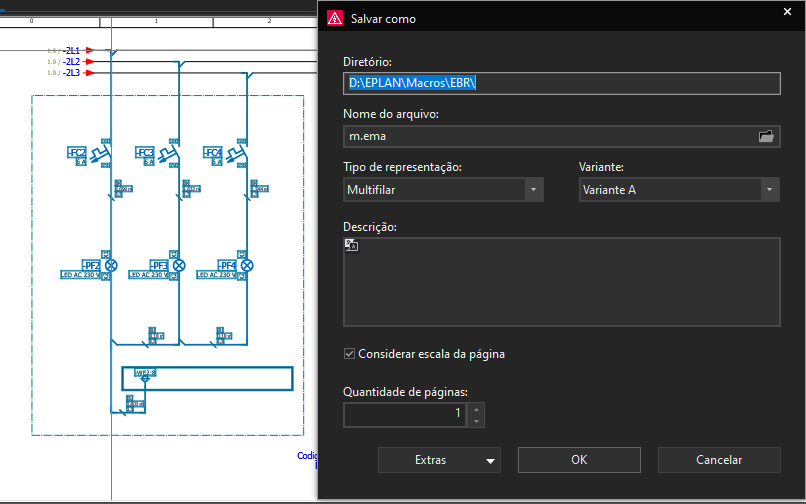Select the FC2 circuit breaker symbol
The image size is (806, 504).
point(99,154)
